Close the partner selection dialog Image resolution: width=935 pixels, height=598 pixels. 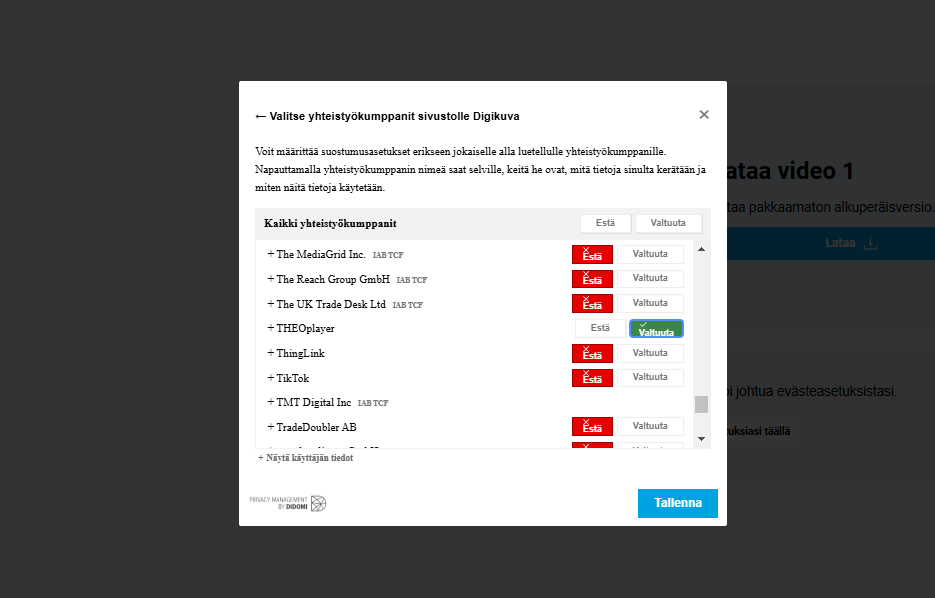pos(704,115)
